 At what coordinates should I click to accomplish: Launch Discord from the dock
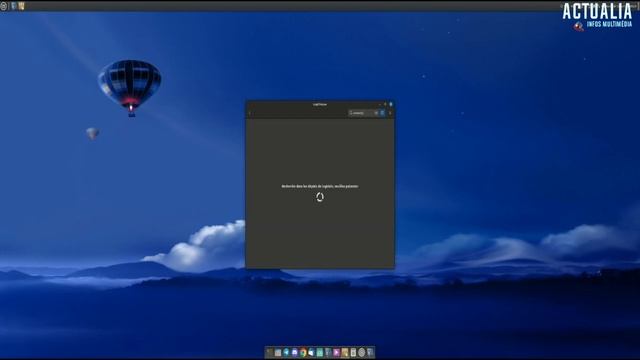pyautogui.click(x=294, y=352)
